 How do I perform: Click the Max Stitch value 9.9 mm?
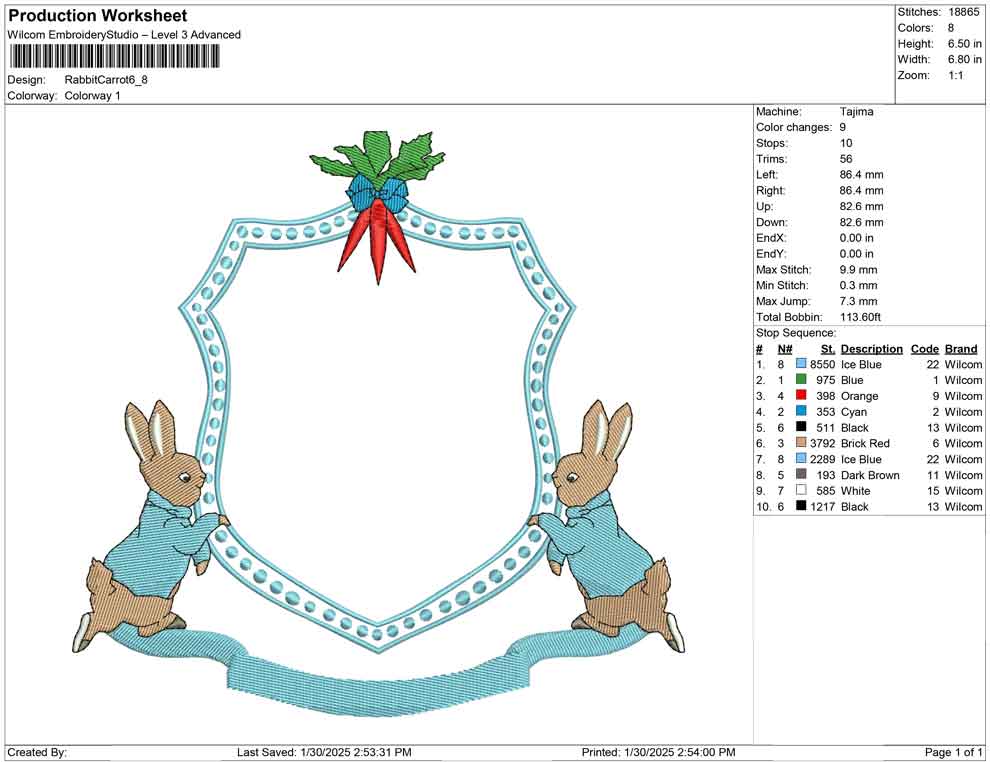coord(859,270)
